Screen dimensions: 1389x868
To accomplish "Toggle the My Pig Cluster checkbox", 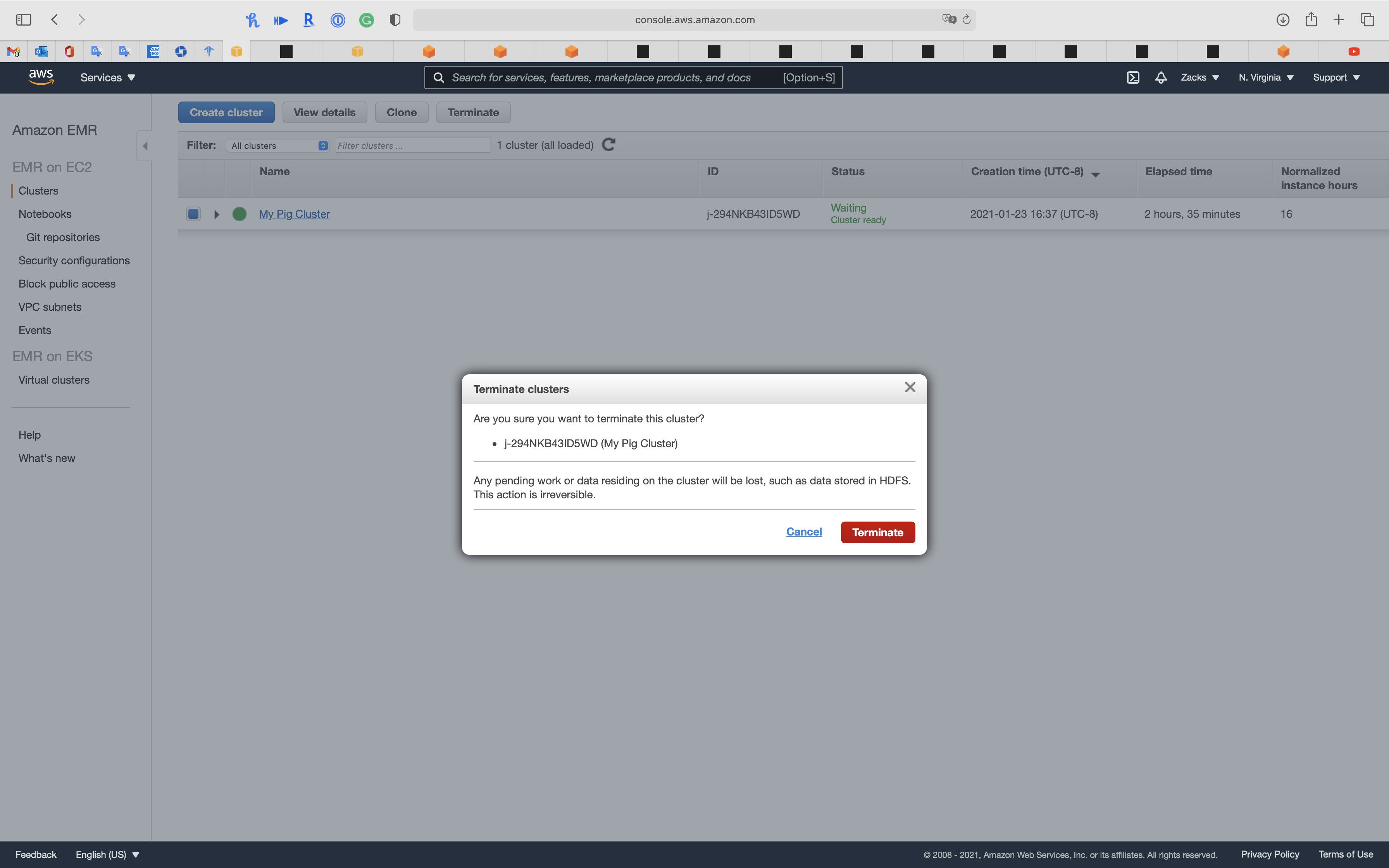I will pyautogui.click(x=193, y=214).
